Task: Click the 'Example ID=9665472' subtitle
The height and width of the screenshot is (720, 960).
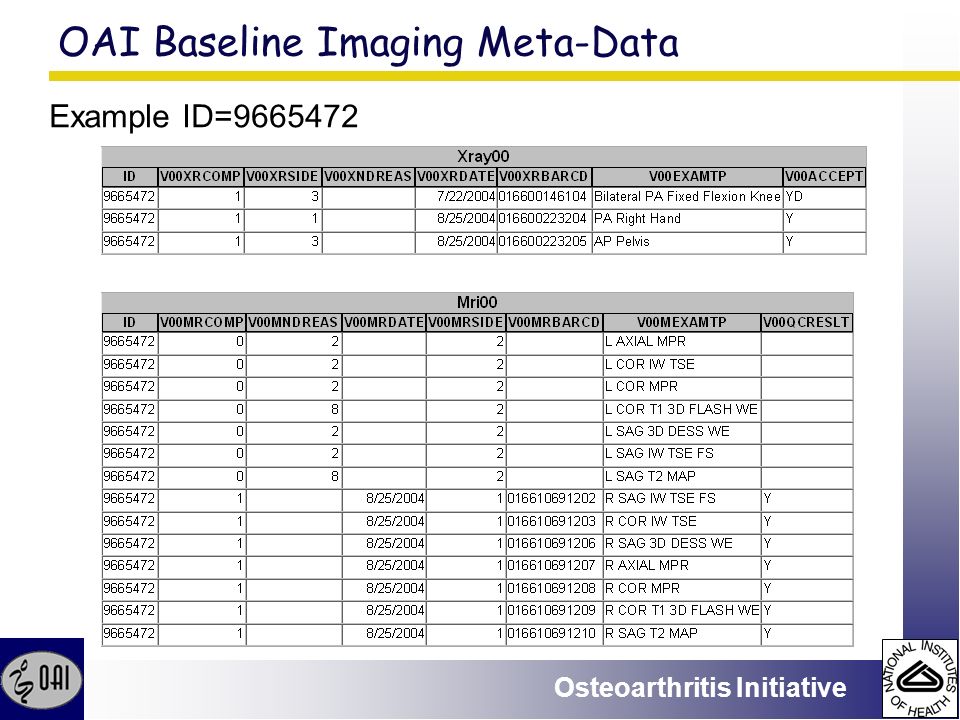Action: point(204,116)
